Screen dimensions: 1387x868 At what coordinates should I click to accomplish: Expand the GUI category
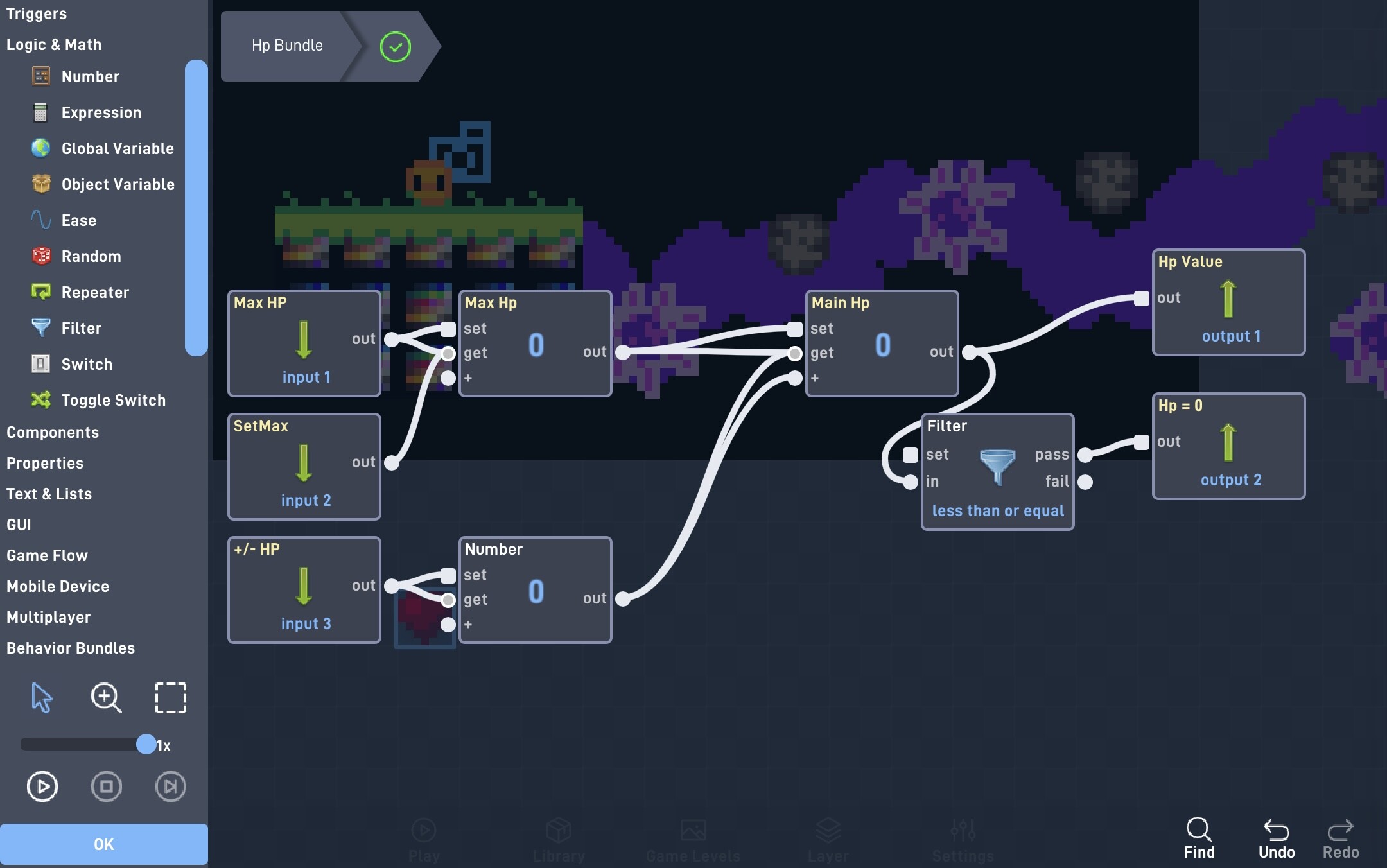click(19, 525)
